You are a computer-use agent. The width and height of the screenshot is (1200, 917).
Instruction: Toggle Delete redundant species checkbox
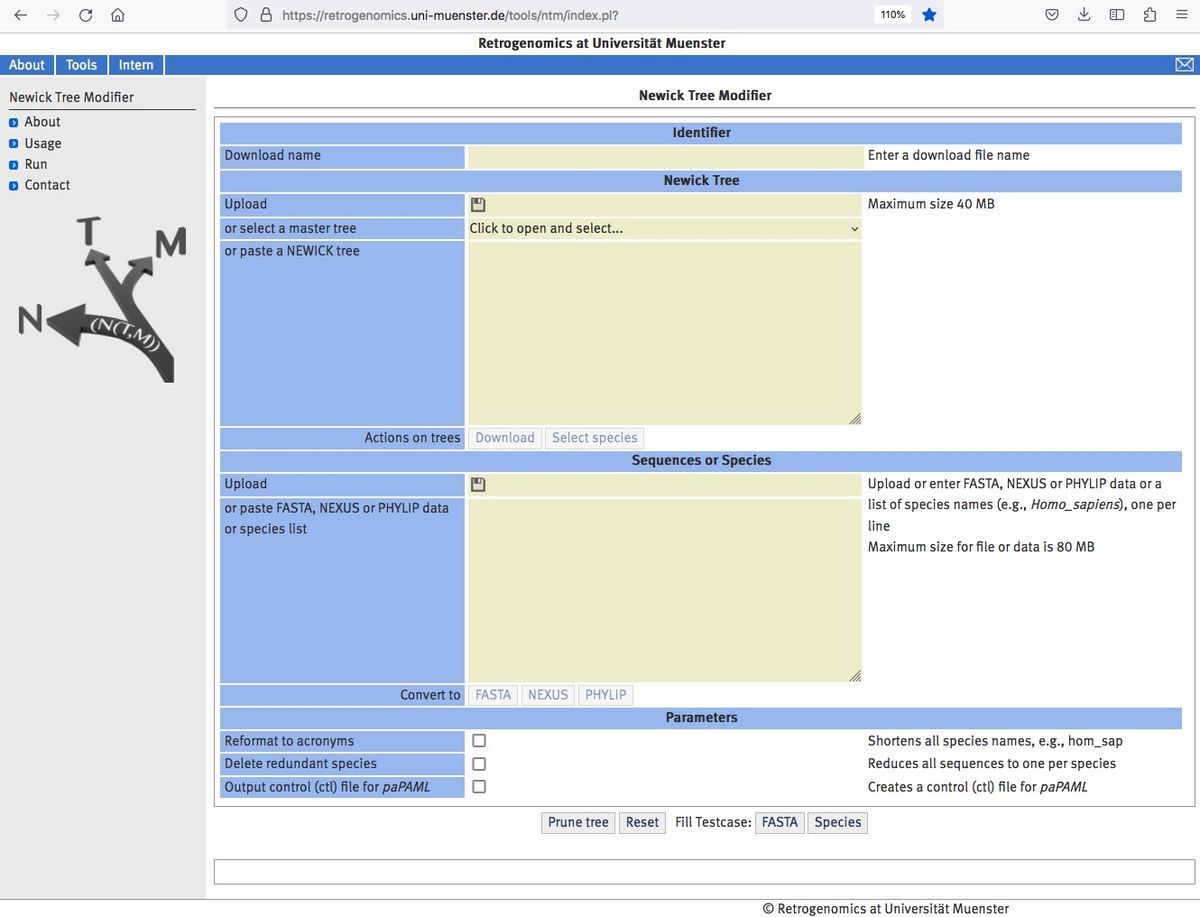(x=479, y=764)
